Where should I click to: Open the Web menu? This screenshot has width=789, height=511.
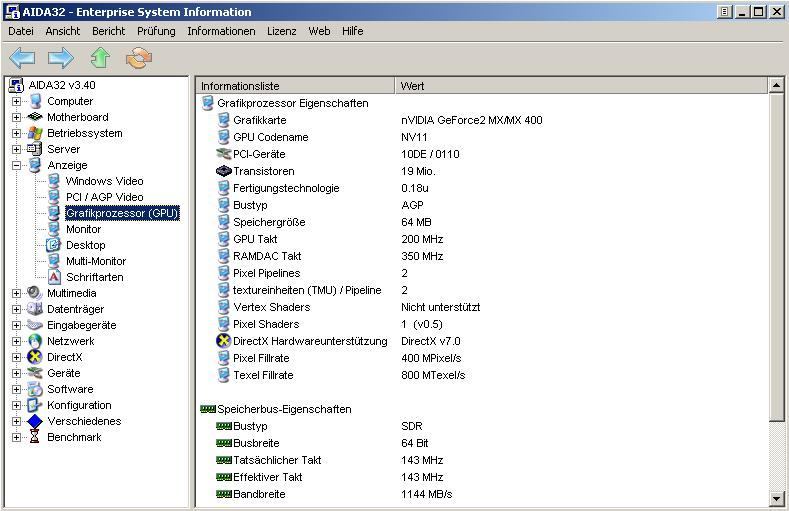coord(319,31)
